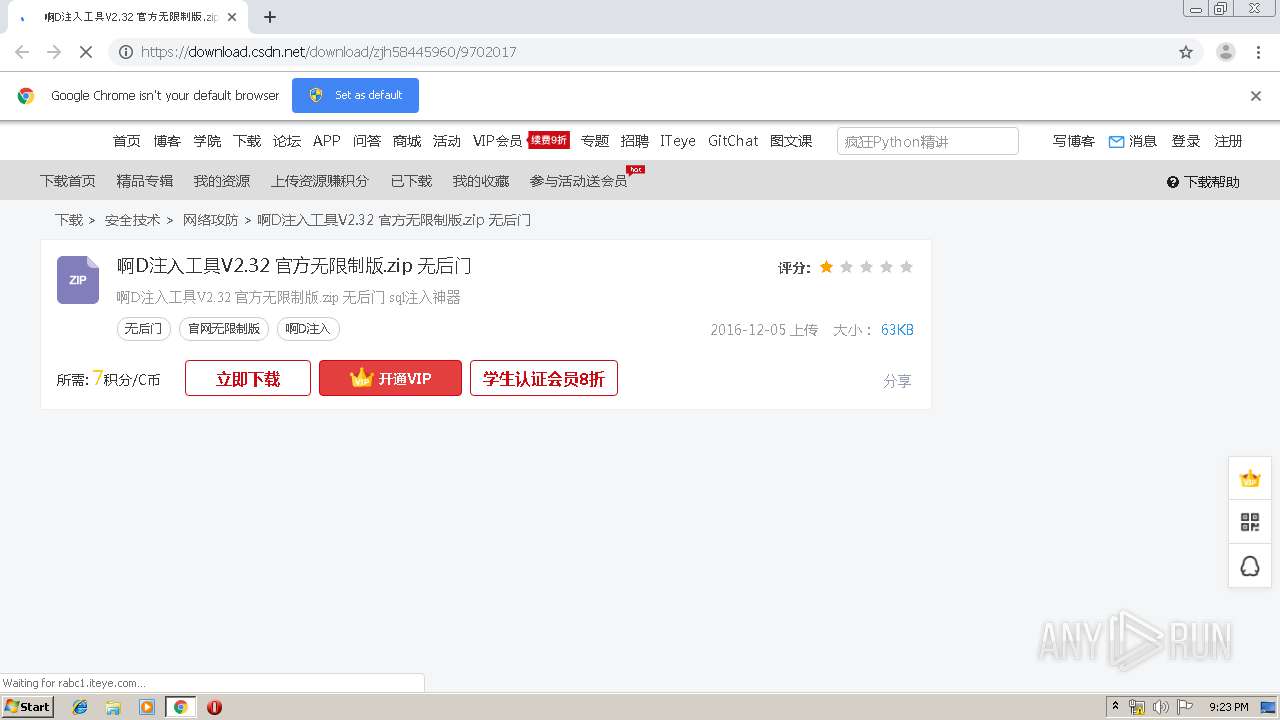The image size is (1280, 720).
Task: Open 精品专辑 tab
Action: point(145,181)
